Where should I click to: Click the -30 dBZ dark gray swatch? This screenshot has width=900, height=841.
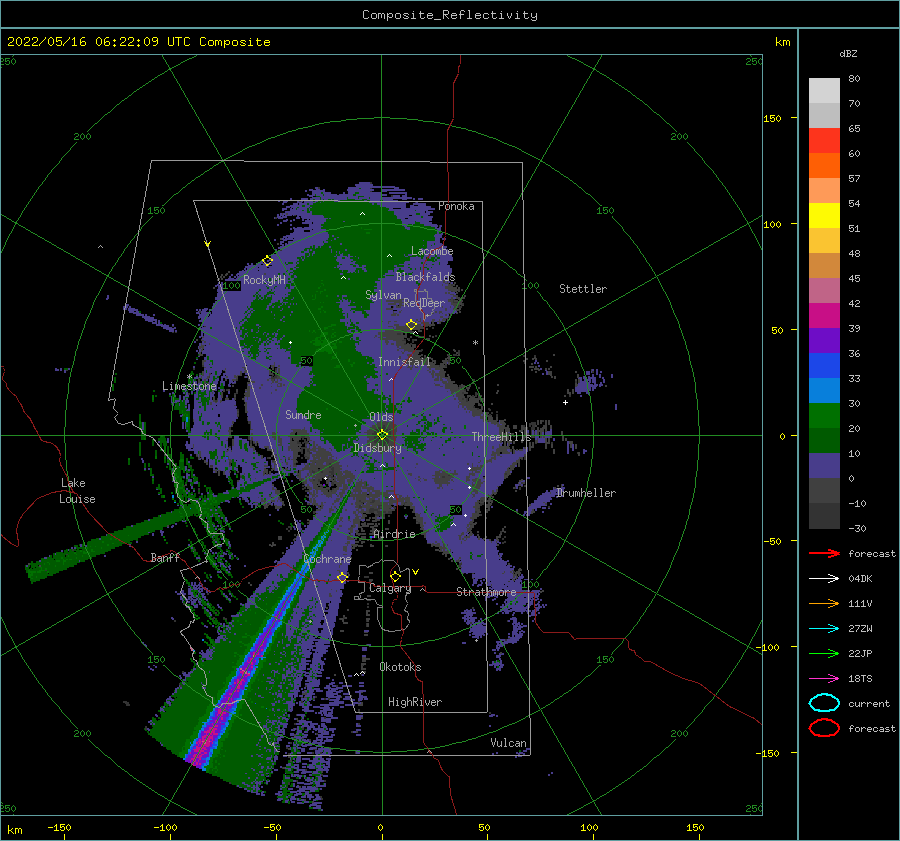click(x=824, y=516)
